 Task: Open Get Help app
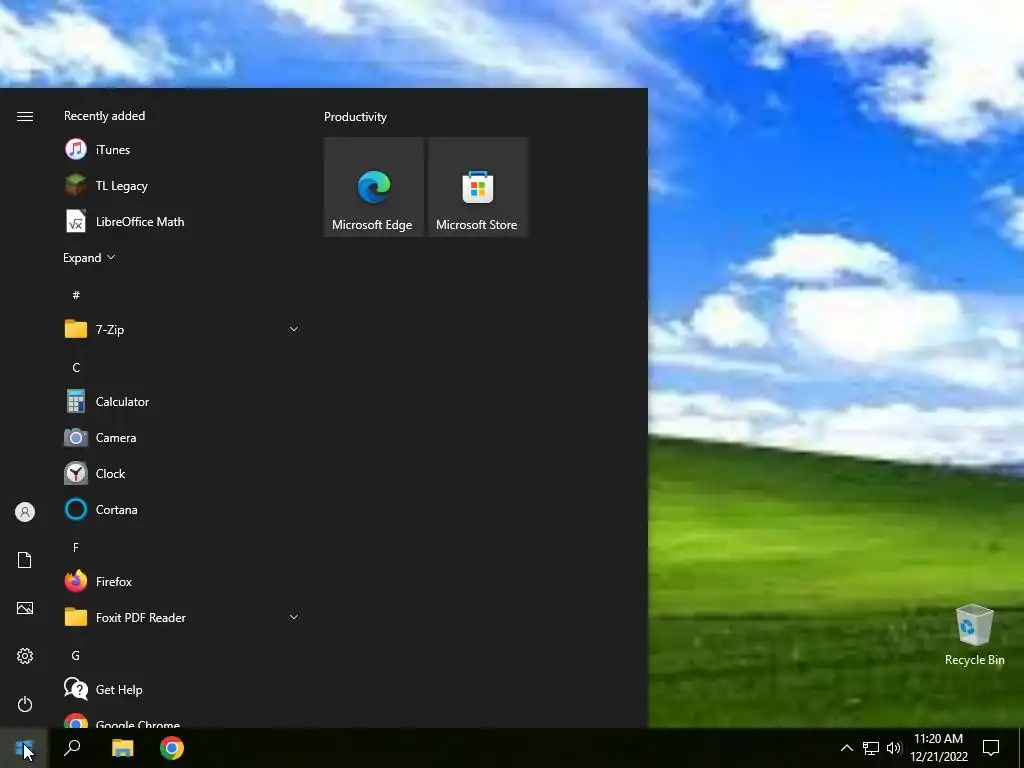click(183, 689)
